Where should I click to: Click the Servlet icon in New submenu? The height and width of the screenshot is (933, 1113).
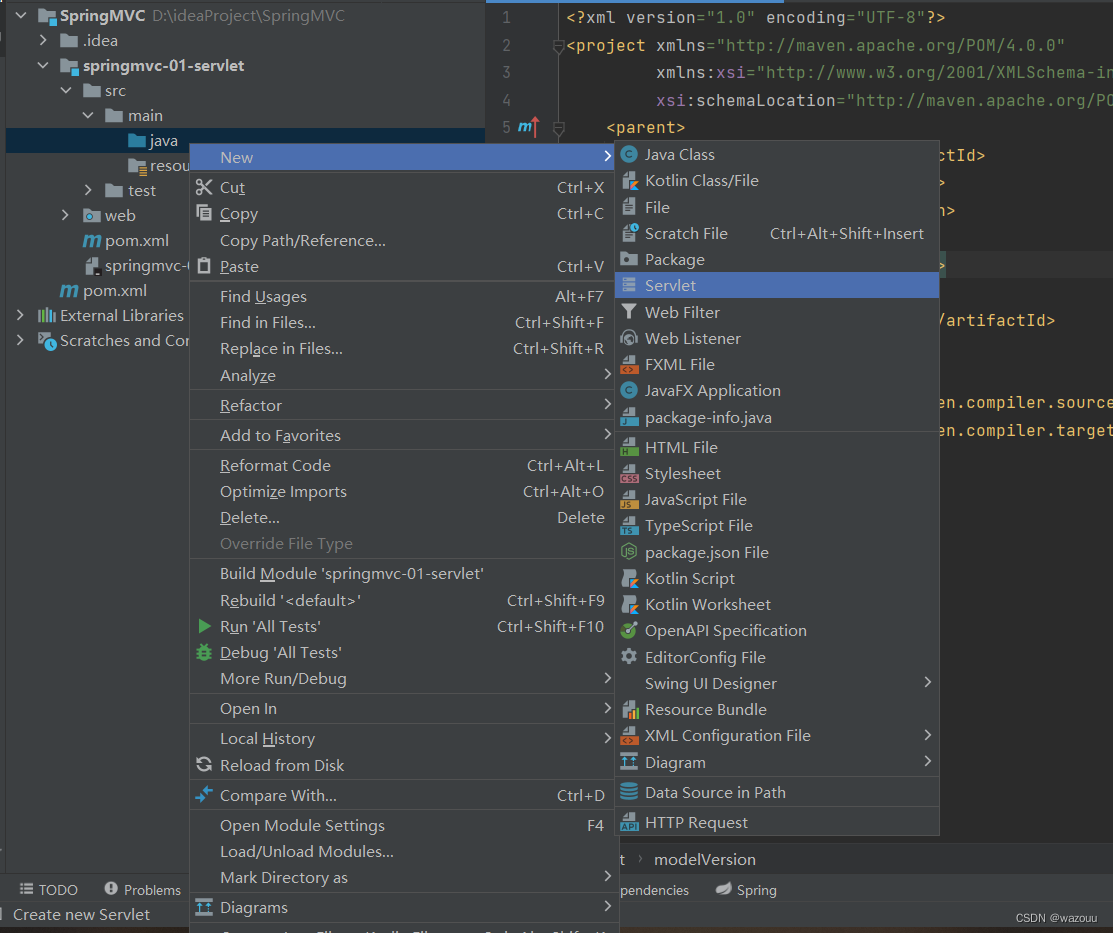629,285
